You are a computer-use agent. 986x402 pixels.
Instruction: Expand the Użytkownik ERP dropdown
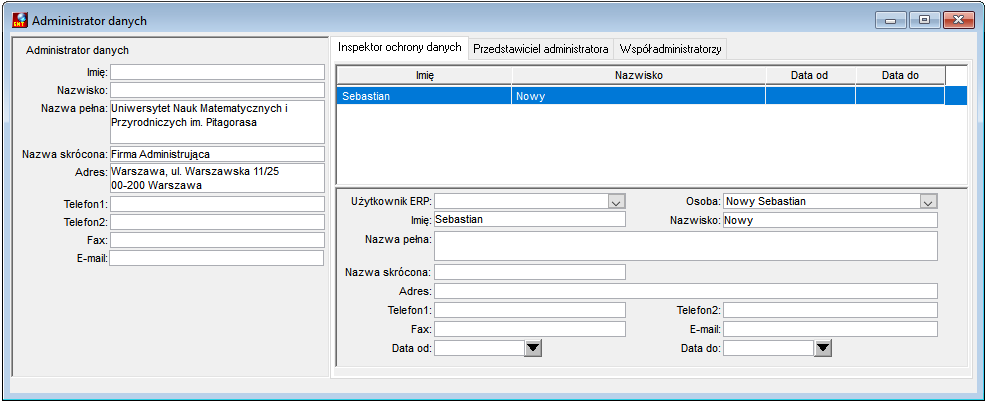[616, 201]
